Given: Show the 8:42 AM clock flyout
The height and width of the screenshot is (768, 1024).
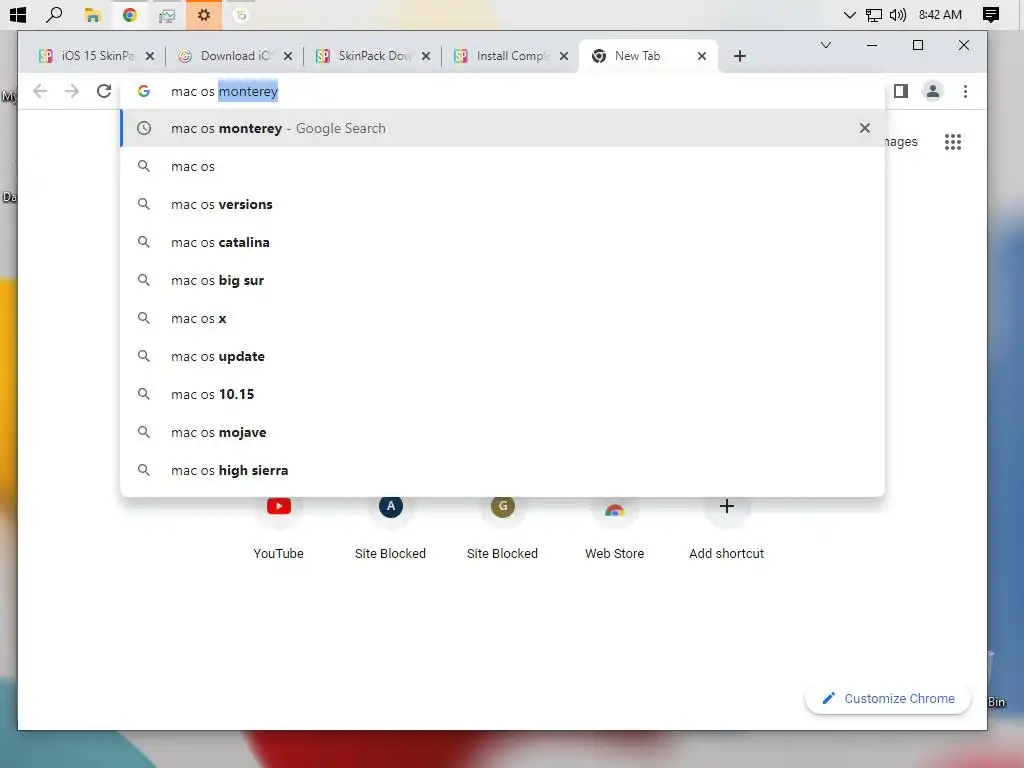Looking at the screenshot, I should (x=940, y=14).
